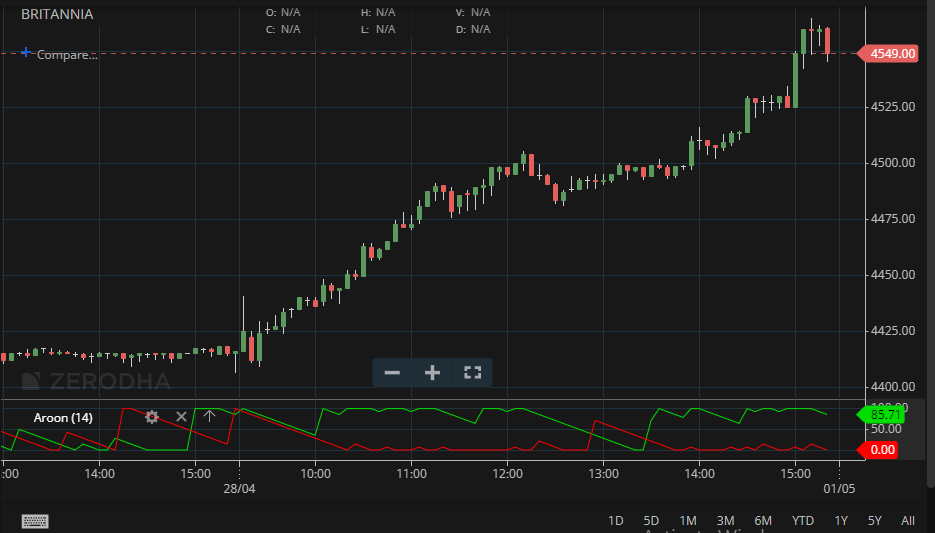The width and height of the screenshot is (935, 533).
Task: Open the Compare symbol field
Action: pyautogui.click(x=67, y=55)
